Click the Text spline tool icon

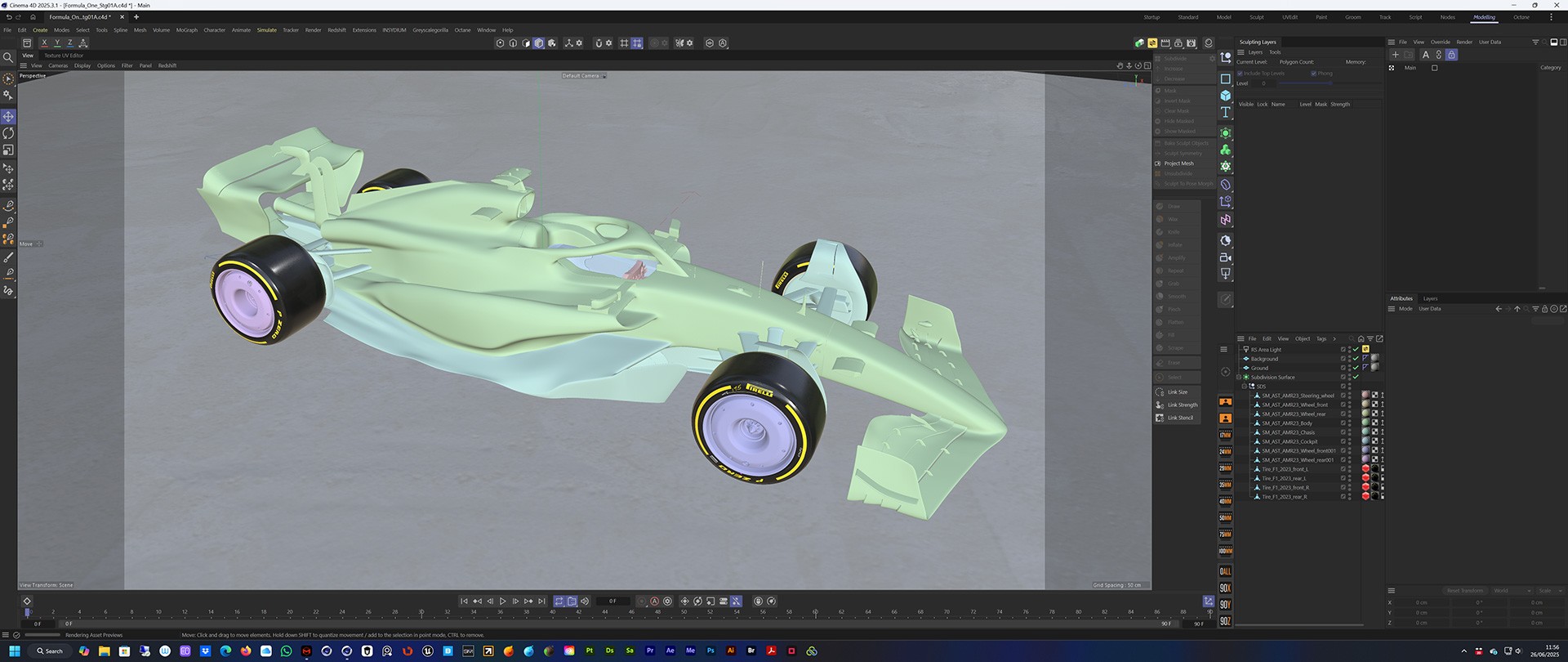(1225, 112)
